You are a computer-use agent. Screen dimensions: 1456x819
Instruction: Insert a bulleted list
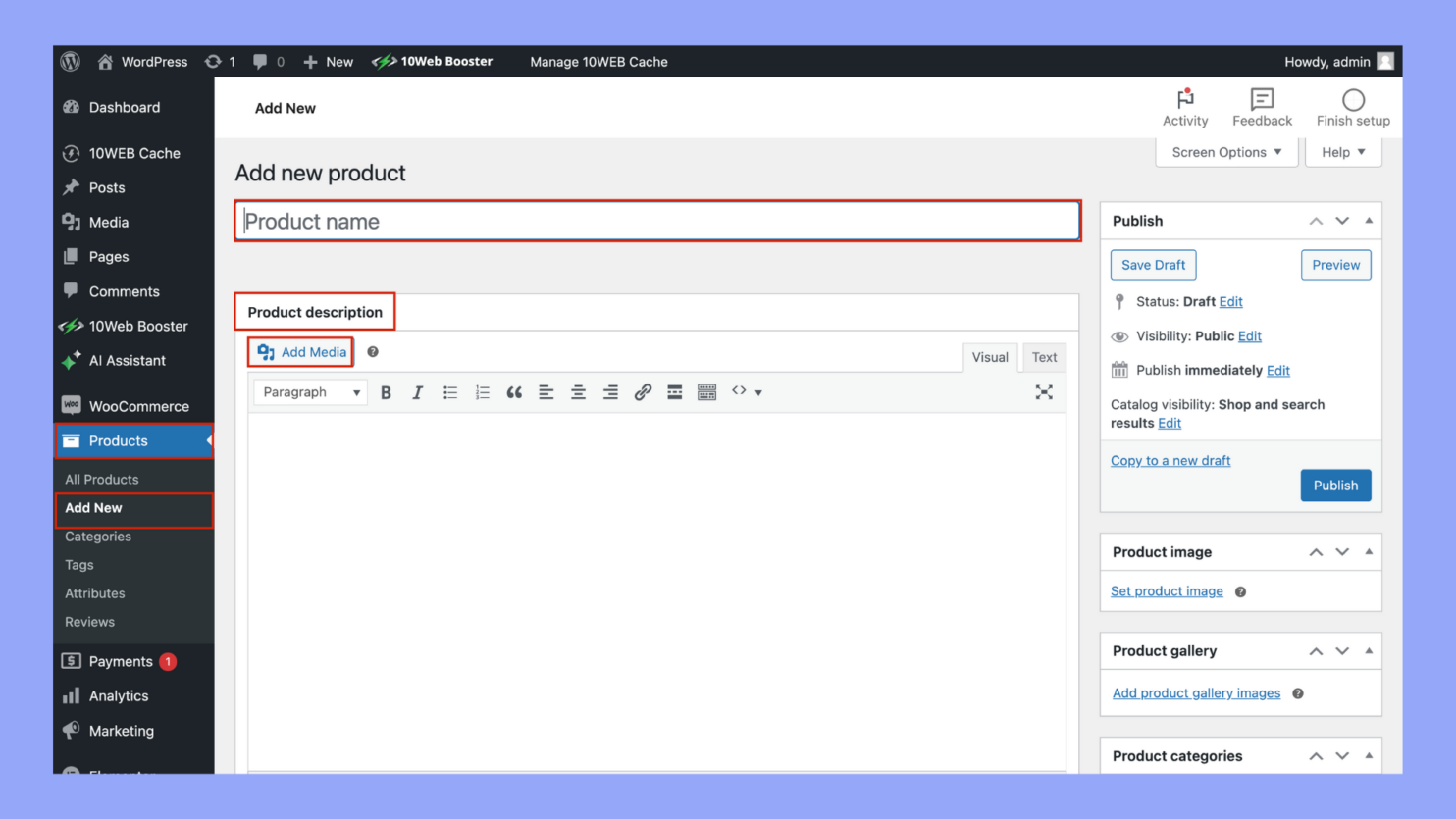[450, 391]
